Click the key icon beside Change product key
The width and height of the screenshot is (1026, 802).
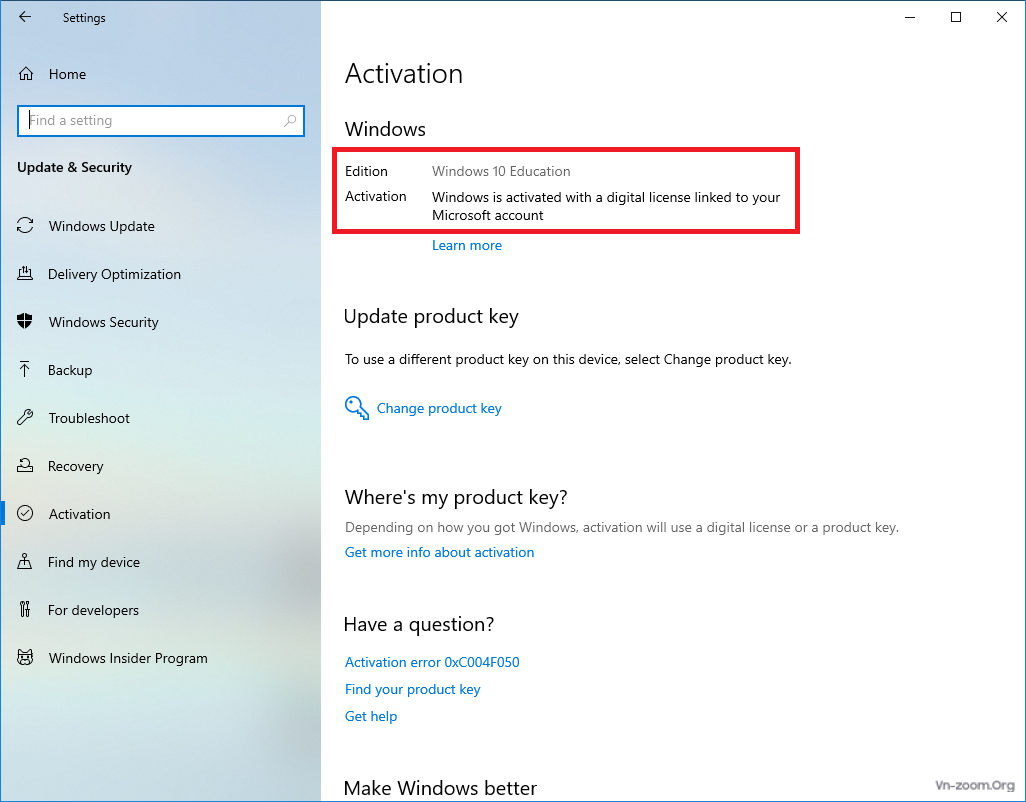click(x=357, y=408)
